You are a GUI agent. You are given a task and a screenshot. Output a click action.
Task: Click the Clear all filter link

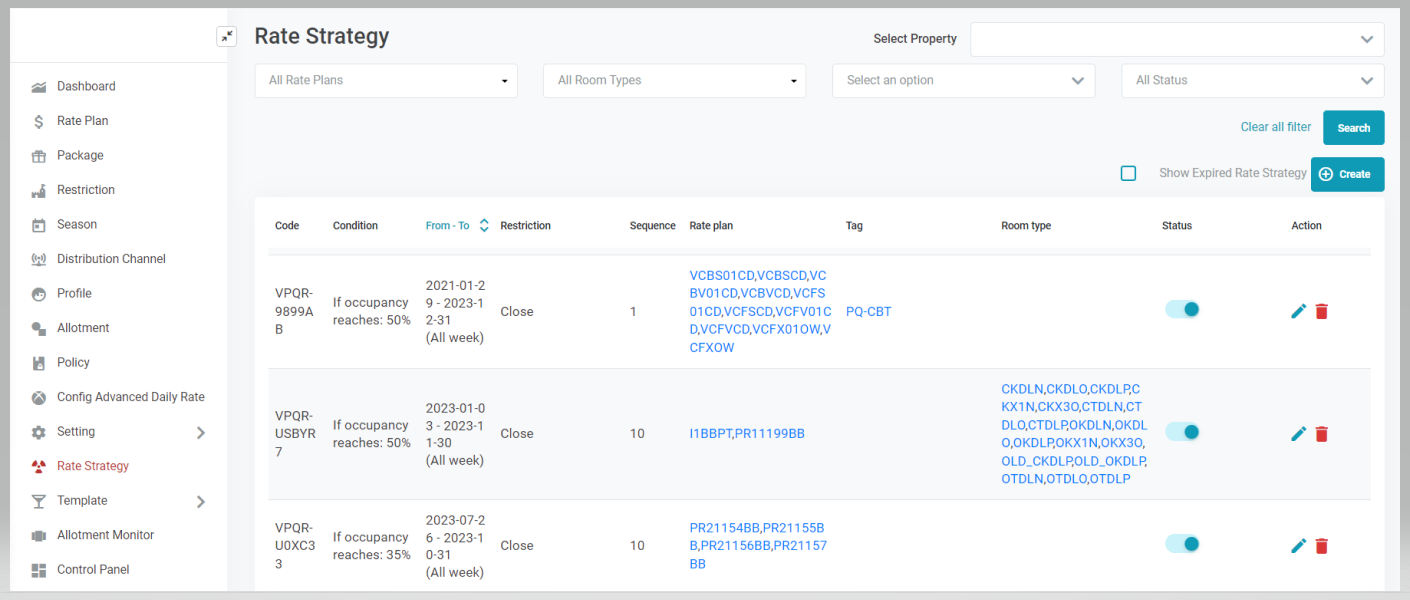coord(1275,127)
